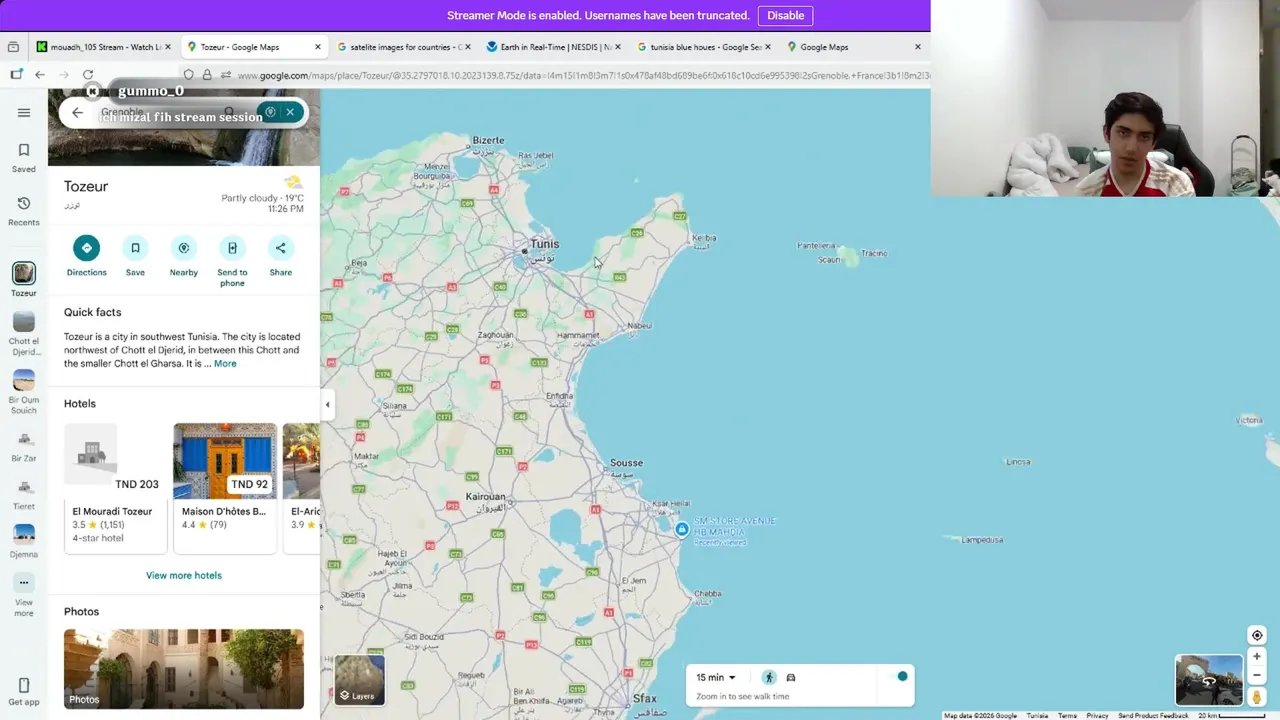The height and width of the screenshot is (720, 1280).
Task: Click the Sousse city label on map
Action: (x=626, y=463)
